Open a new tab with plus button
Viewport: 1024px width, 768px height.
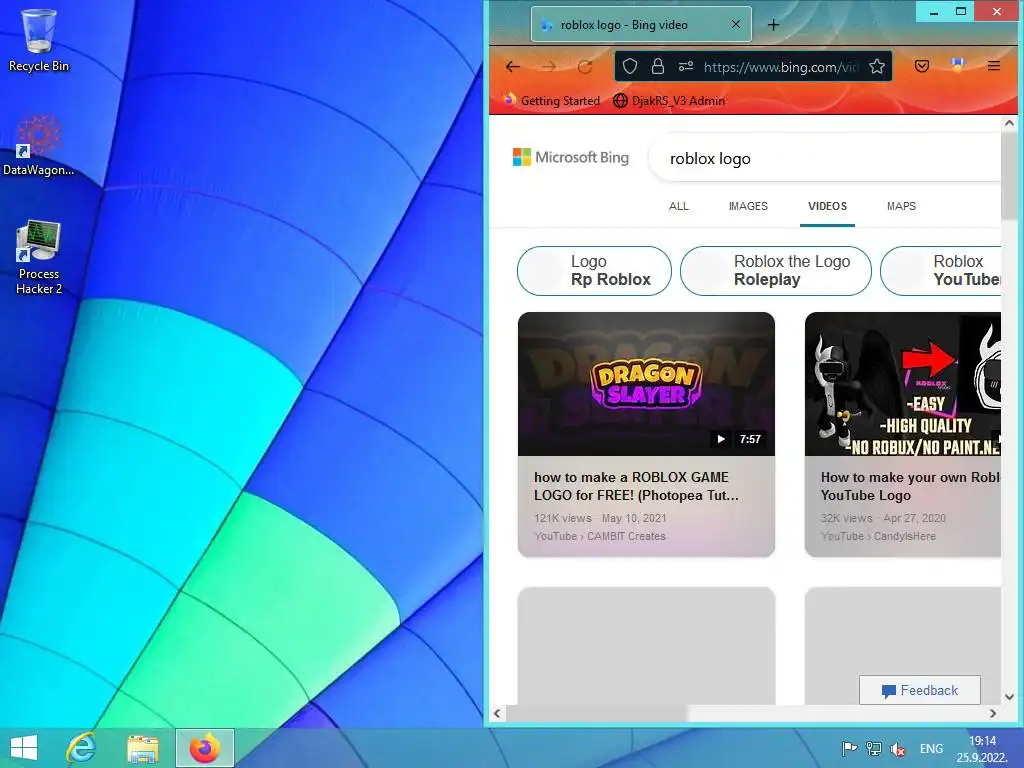774,25
